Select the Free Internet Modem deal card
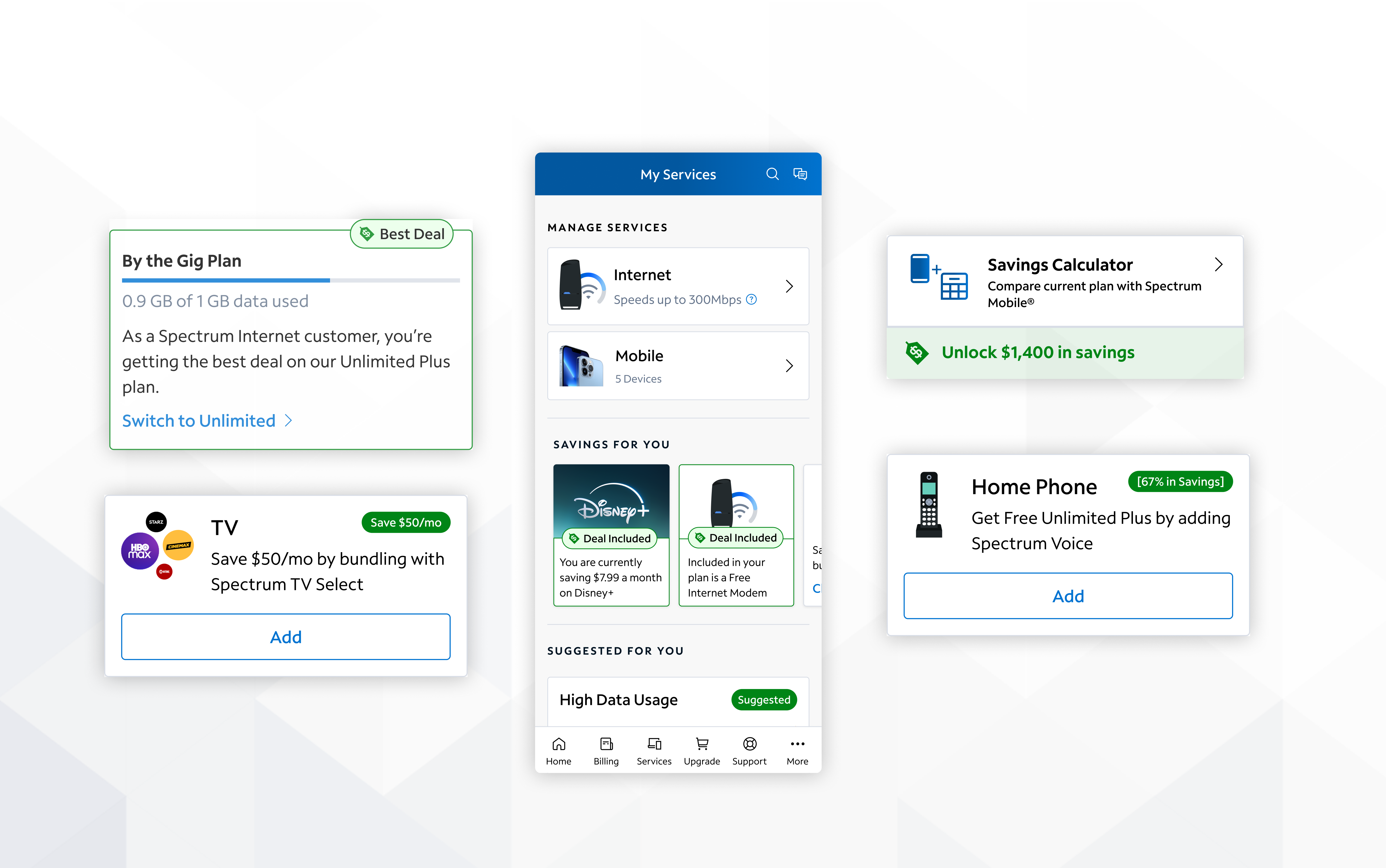Viewport: 1386px width, 868px height. click(736, 535)
